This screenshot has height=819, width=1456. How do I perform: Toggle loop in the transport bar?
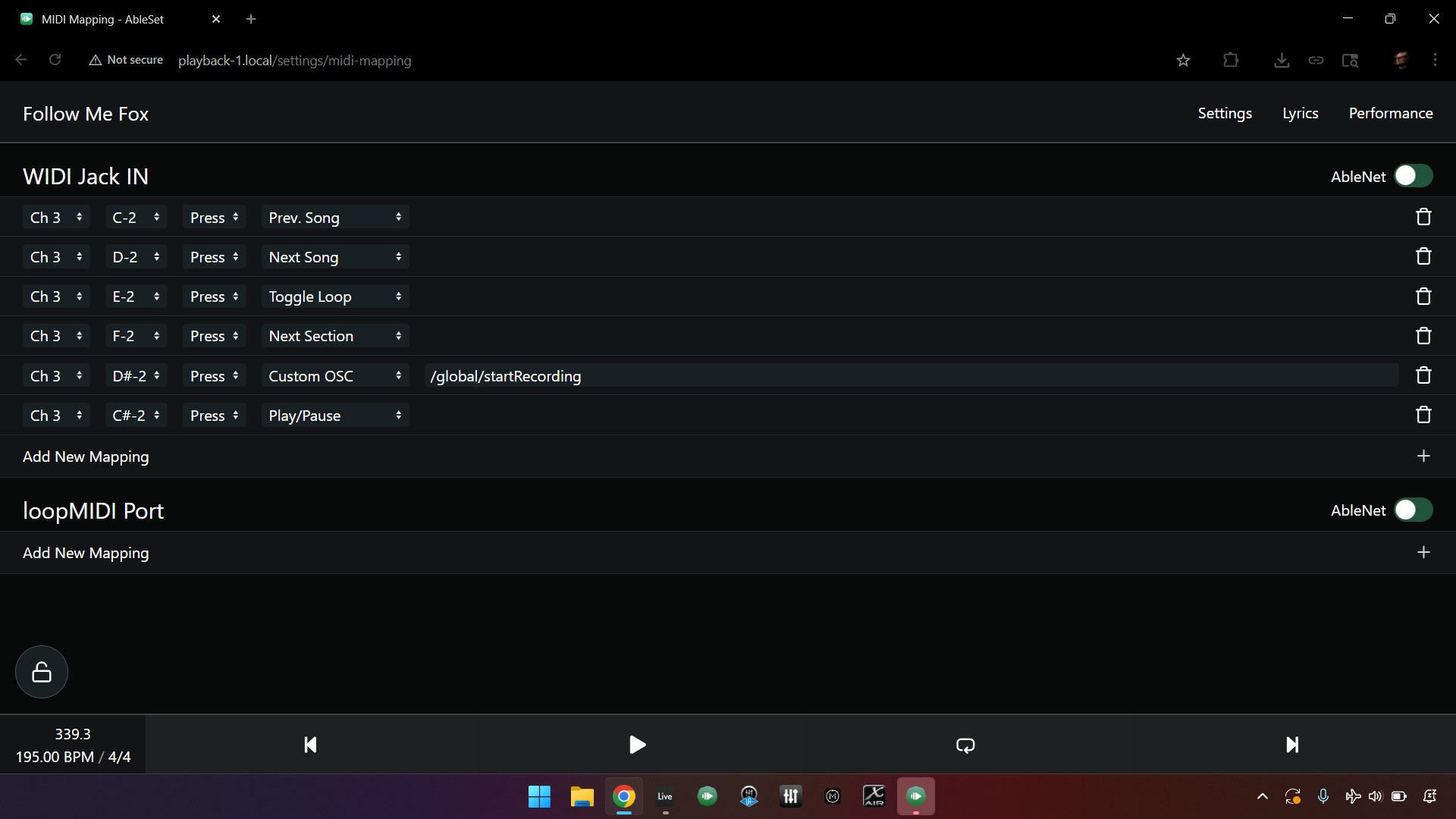tap(965, 745)
